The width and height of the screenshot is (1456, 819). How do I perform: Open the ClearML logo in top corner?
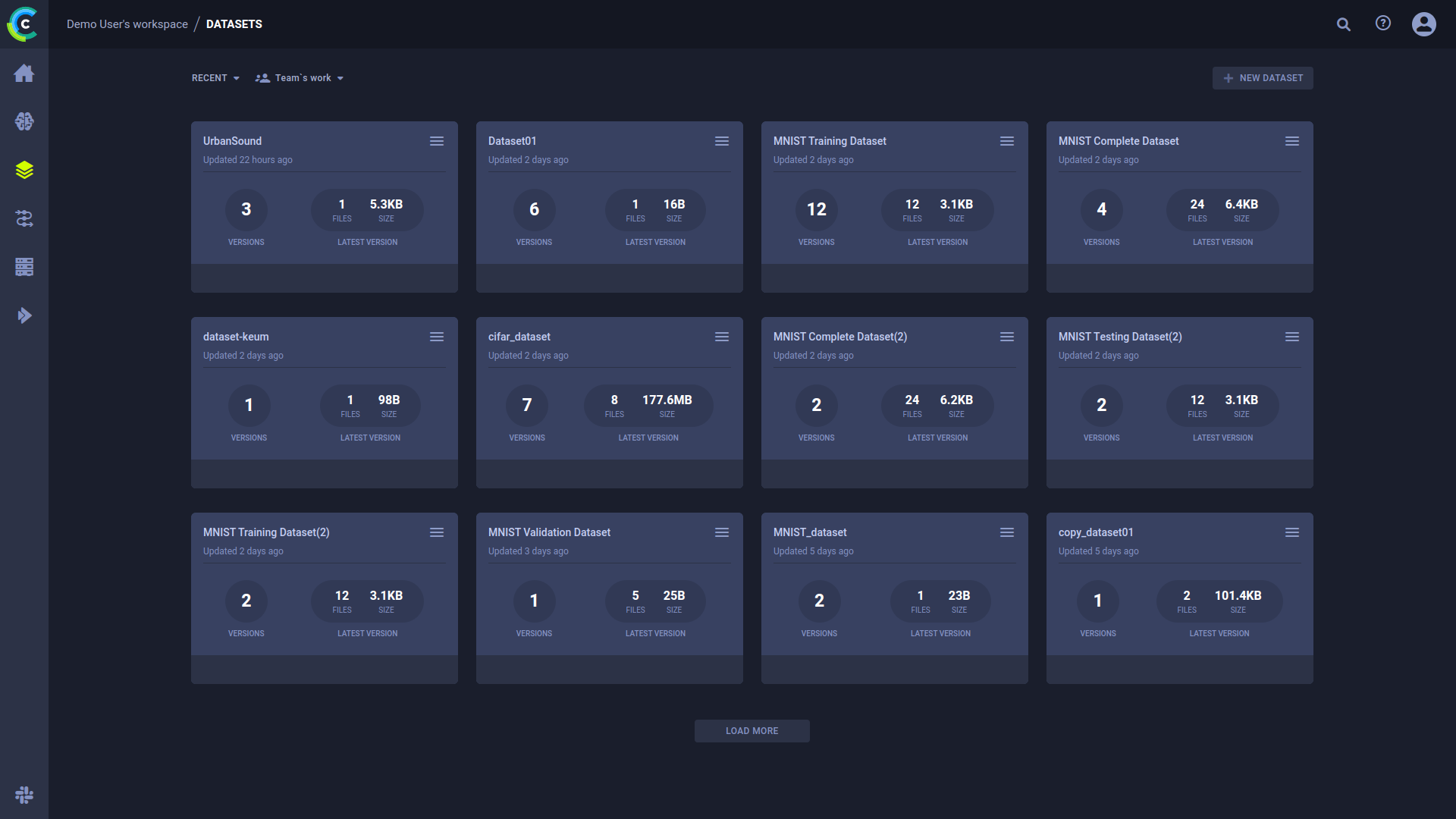tap(23, 24)
